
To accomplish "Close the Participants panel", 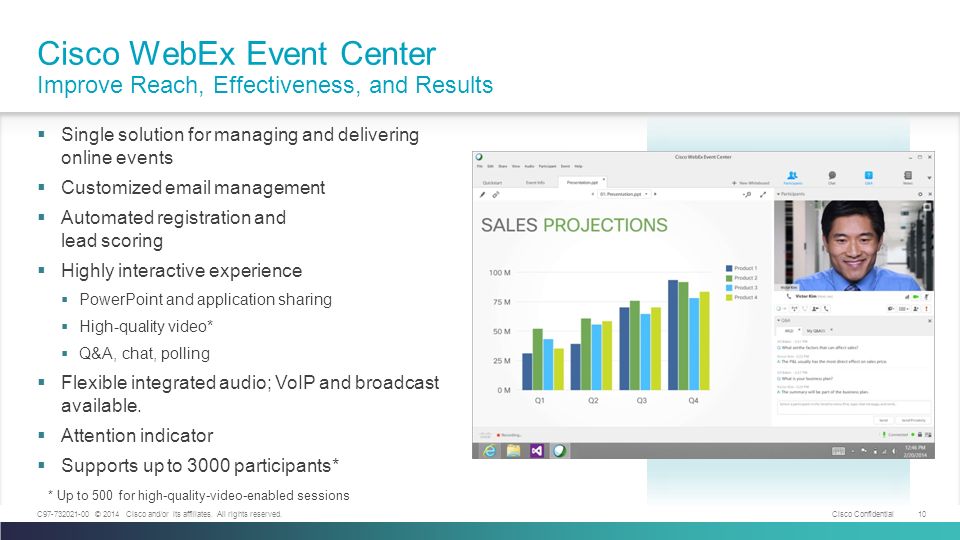I will point(930,194).
